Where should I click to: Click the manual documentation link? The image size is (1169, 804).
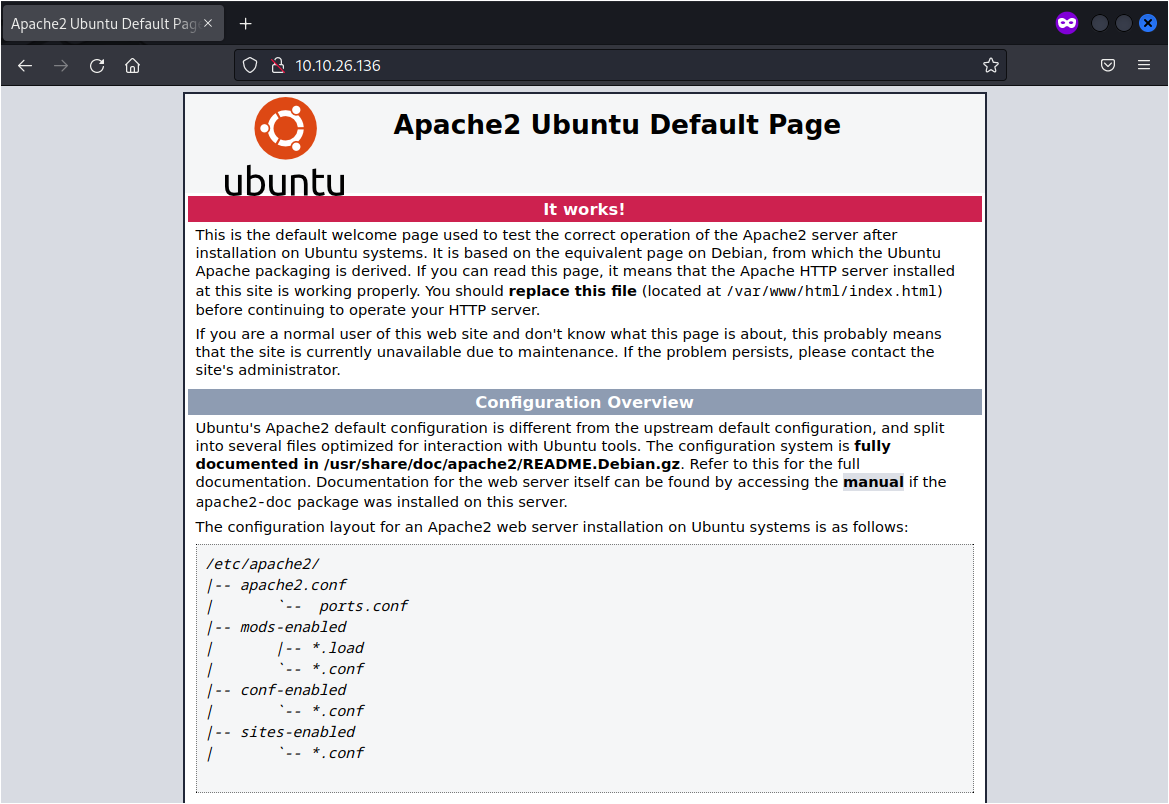tap(873, 481)
